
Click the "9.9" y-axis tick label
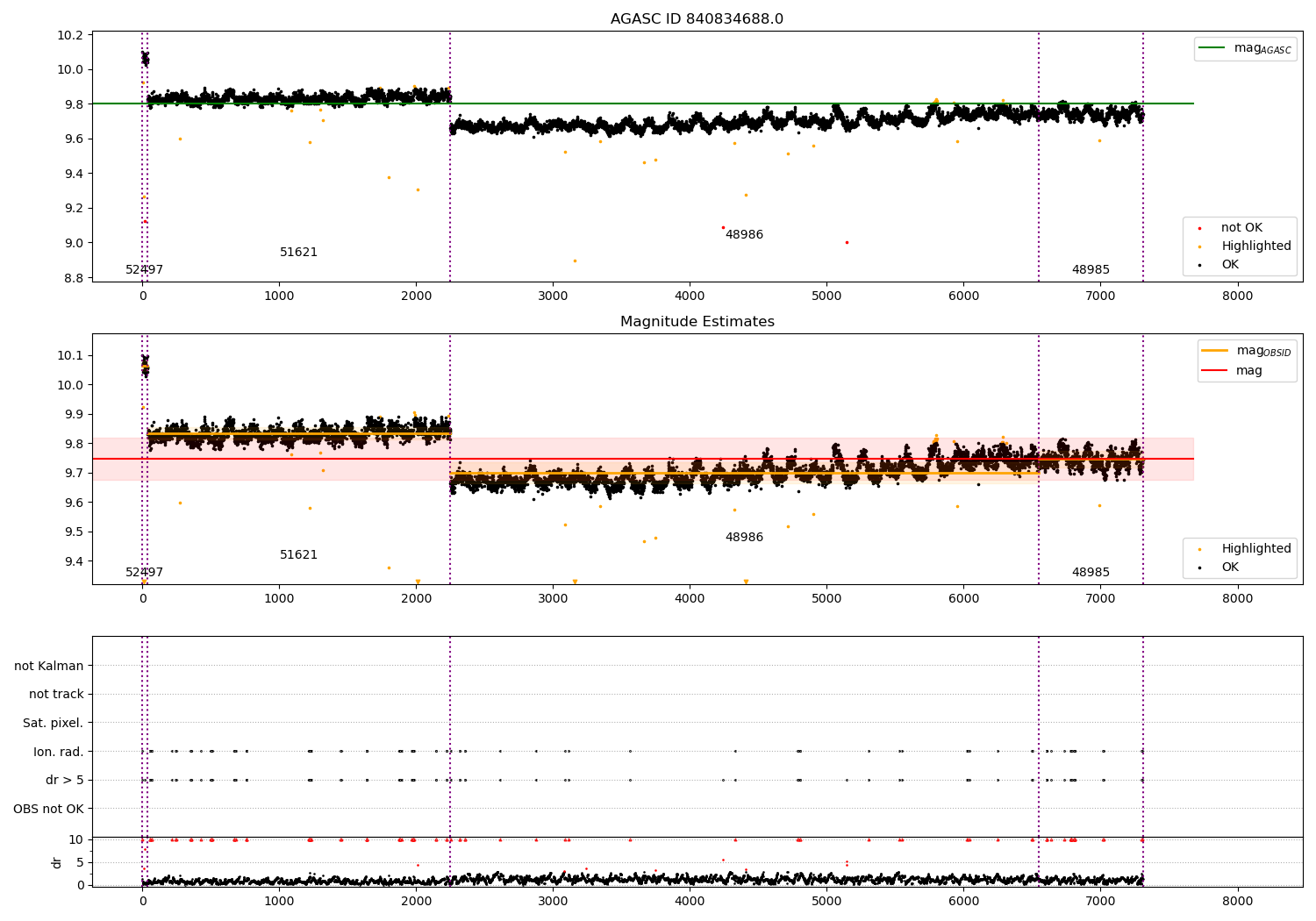(x=74, y=415)
